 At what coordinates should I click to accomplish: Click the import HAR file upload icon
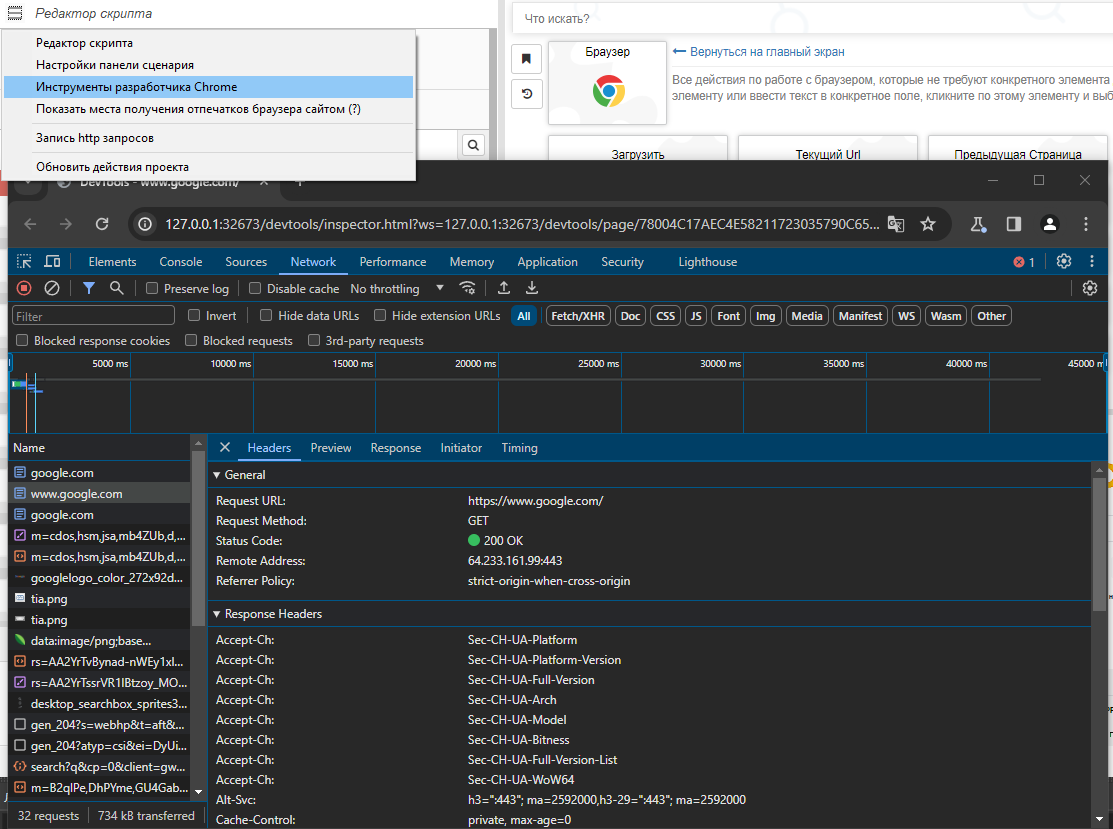(504, 288)
